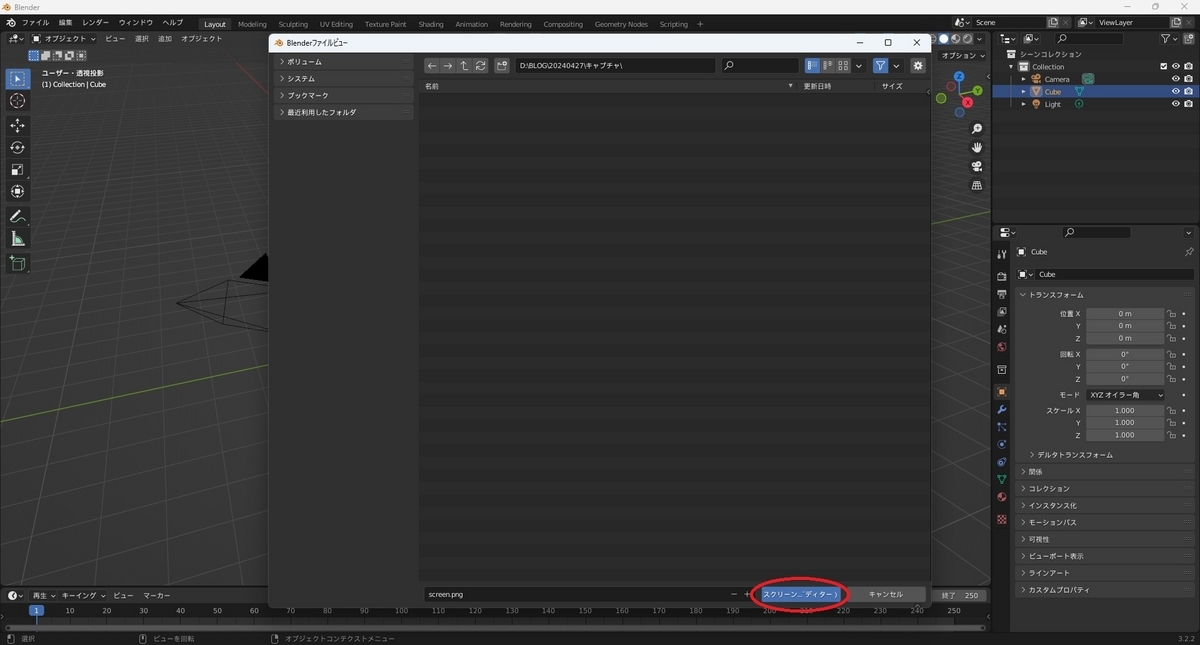Image resolution: width=1200 pixels, height=645 pixels.
Task: Pin the Cube properties panel
Action: [1188, 252]
